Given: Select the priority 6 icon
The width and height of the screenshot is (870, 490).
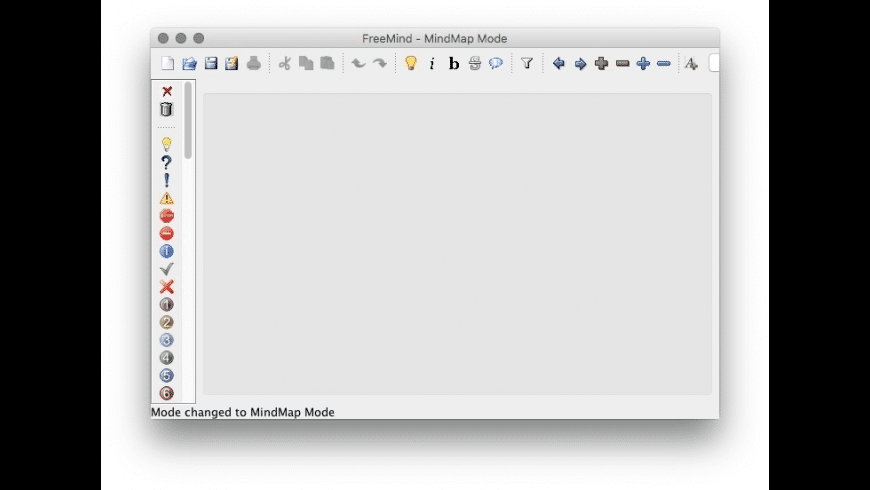Looking at the screenshot, I should coord(166,393).
